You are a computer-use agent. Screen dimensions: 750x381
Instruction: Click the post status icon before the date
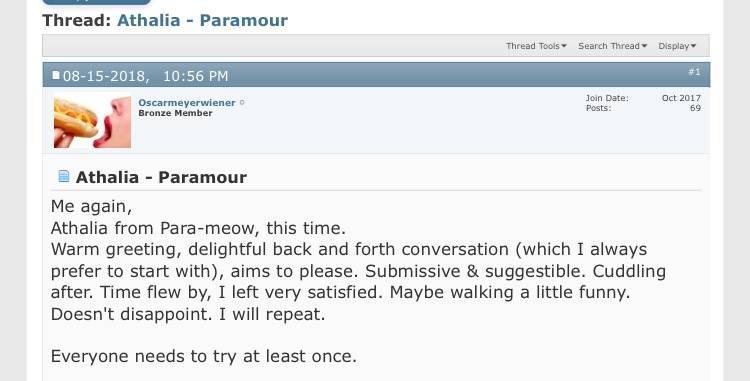(56, 75)
